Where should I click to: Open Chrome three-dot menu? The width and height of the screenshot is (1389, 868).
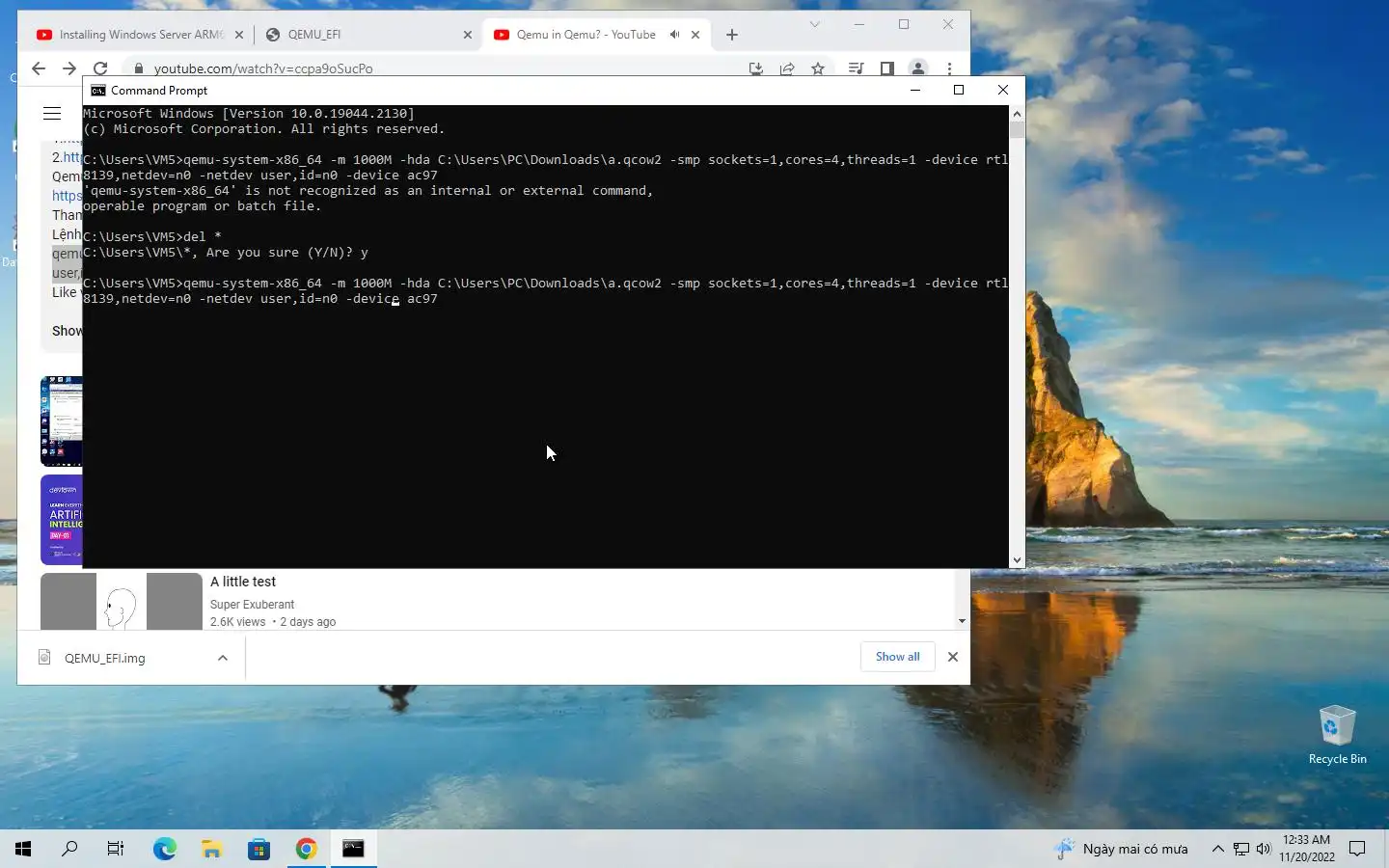[949, 68]
